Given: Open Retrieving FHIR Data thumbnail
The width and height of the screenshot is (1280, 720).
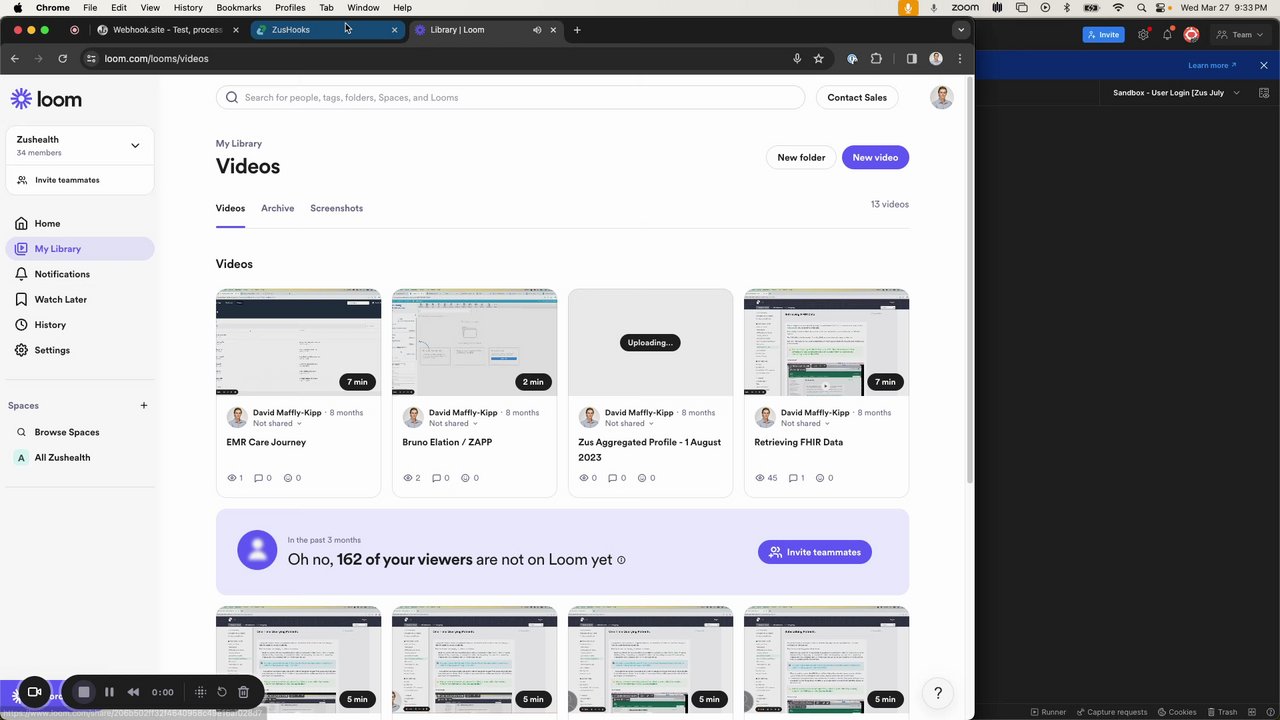Looking at the screenshot, I should (x=826, y=342).
